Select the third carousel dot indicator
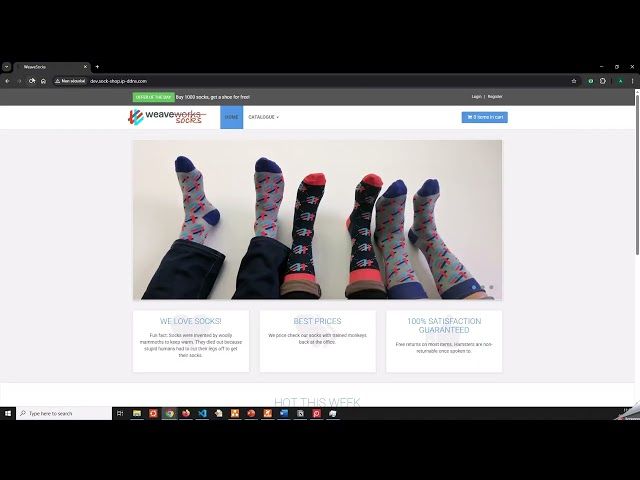The height and width of the screenshot is (480, 640). [491, 287]
